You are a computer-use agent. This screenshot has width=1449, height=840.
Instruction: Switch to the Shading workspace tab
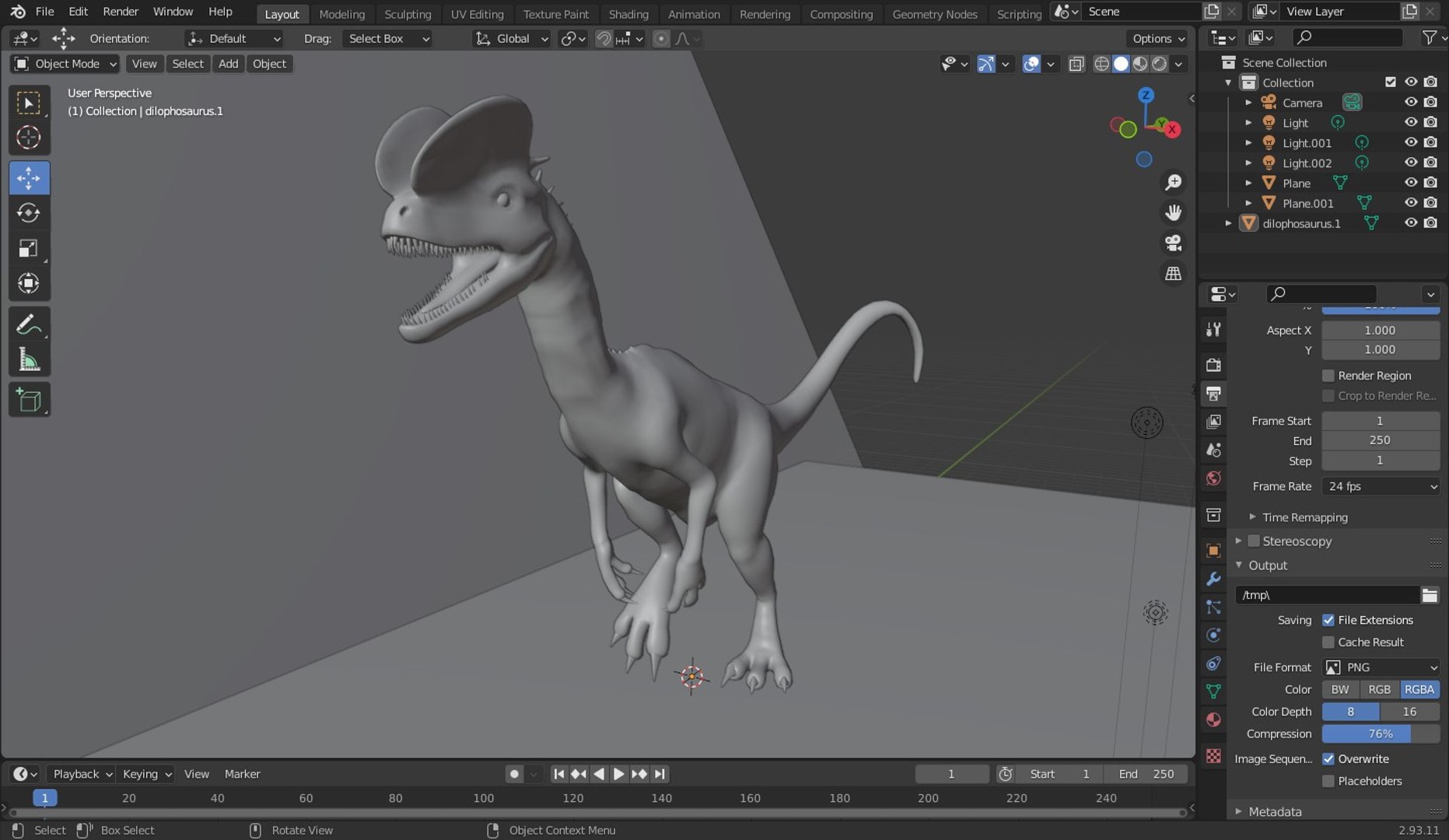(628, 14)
